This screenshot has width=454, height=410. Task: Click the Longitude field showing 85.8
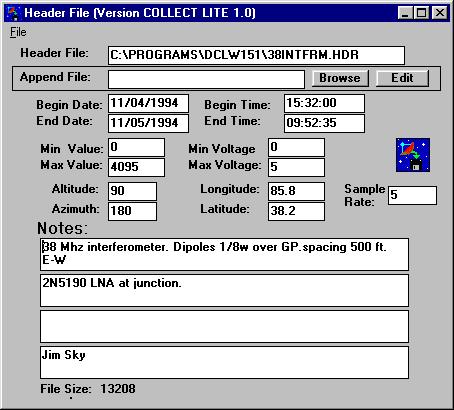(296, 191)
